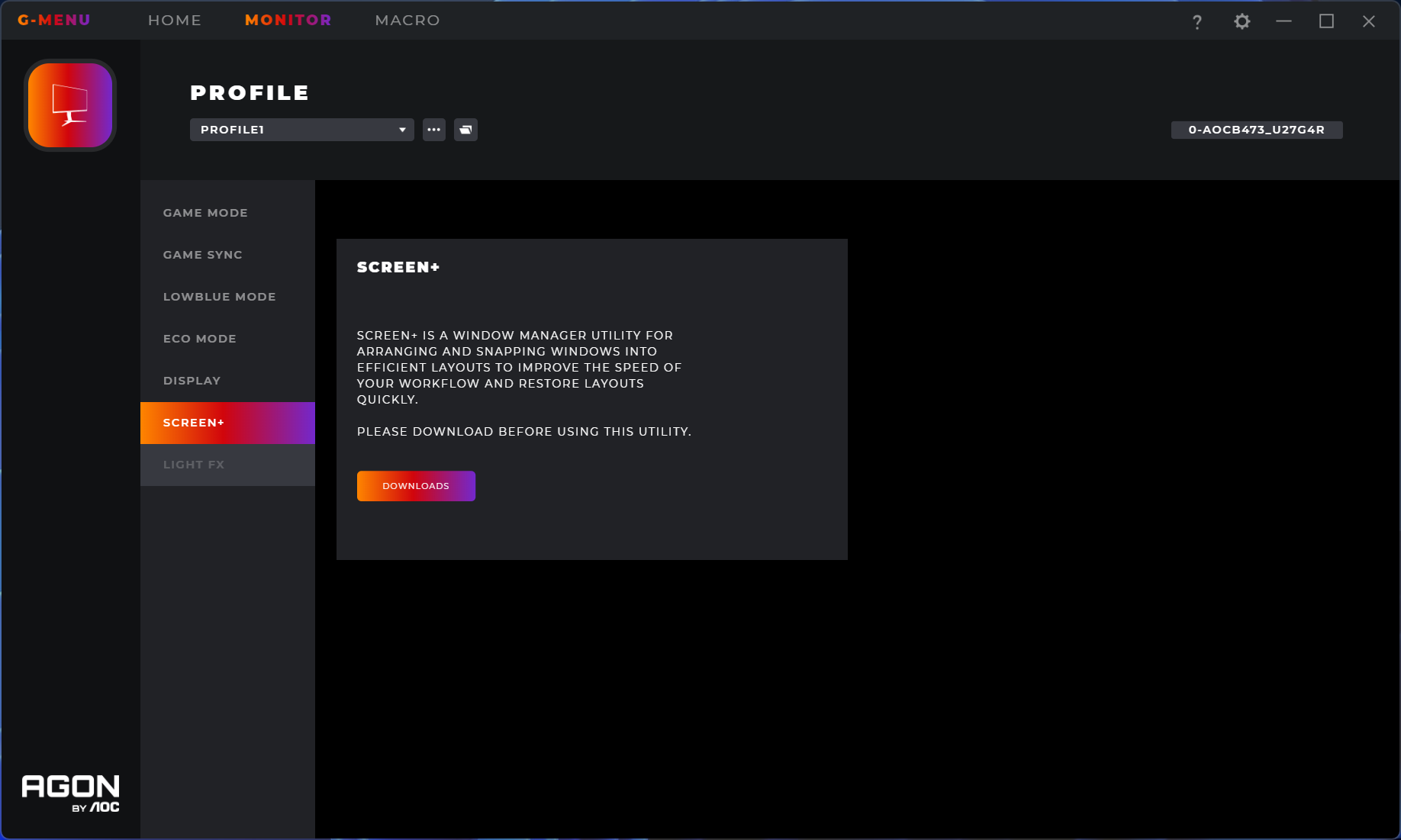Click the monitor device icon in sidebar

pyautogui.click(x=70, y=105)
